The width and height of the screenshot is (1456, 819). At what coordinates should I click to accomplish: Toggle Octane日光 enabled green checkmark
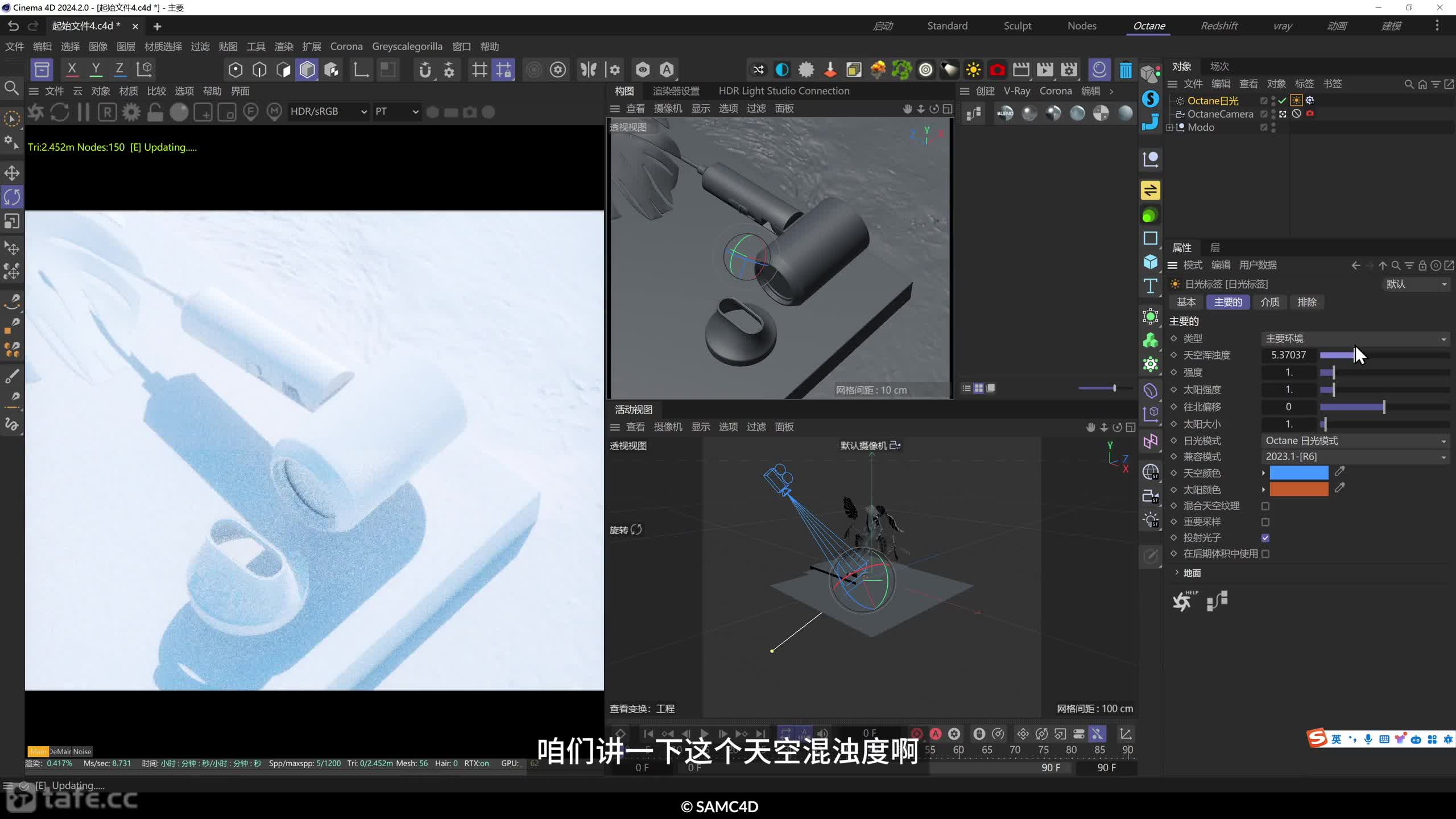(x=1282, y=101)
